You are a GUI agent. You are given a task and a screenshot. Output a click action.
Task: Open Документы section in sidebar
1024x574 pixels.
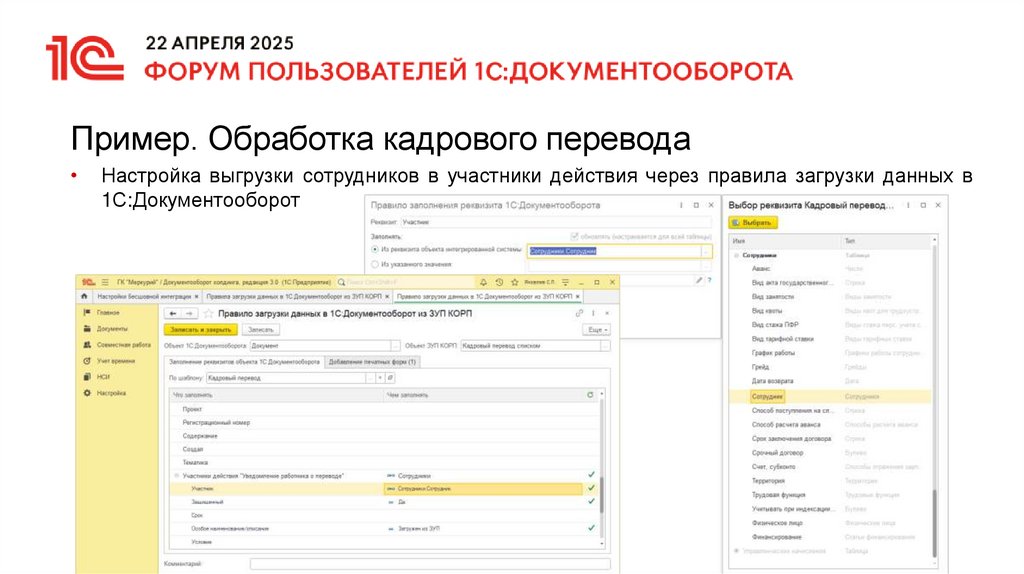[106, 328]
